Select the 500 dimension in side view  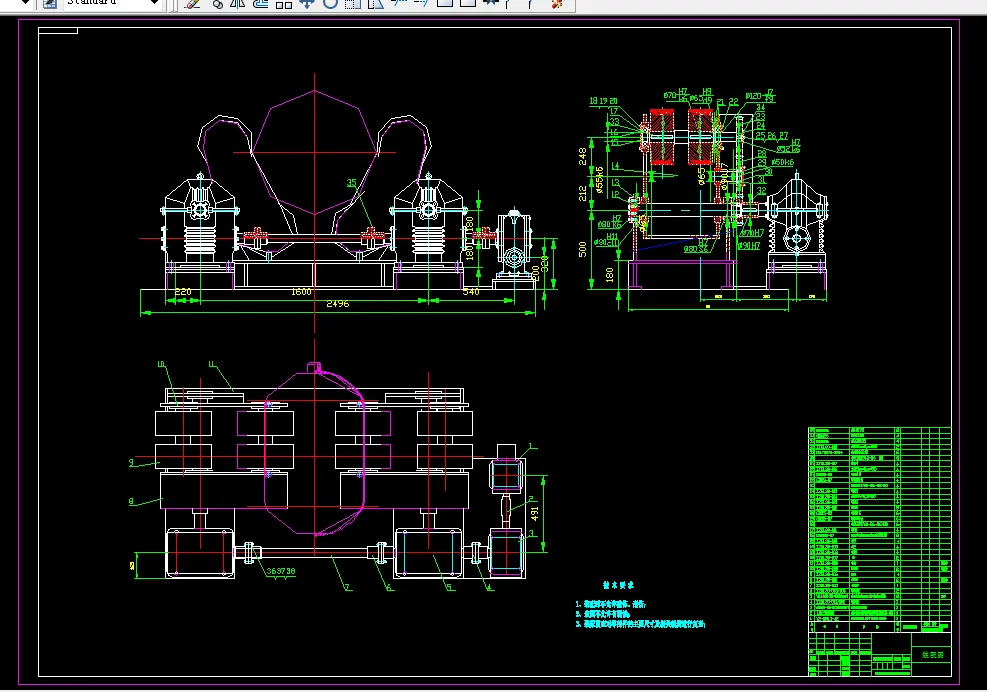pos(583,249)
